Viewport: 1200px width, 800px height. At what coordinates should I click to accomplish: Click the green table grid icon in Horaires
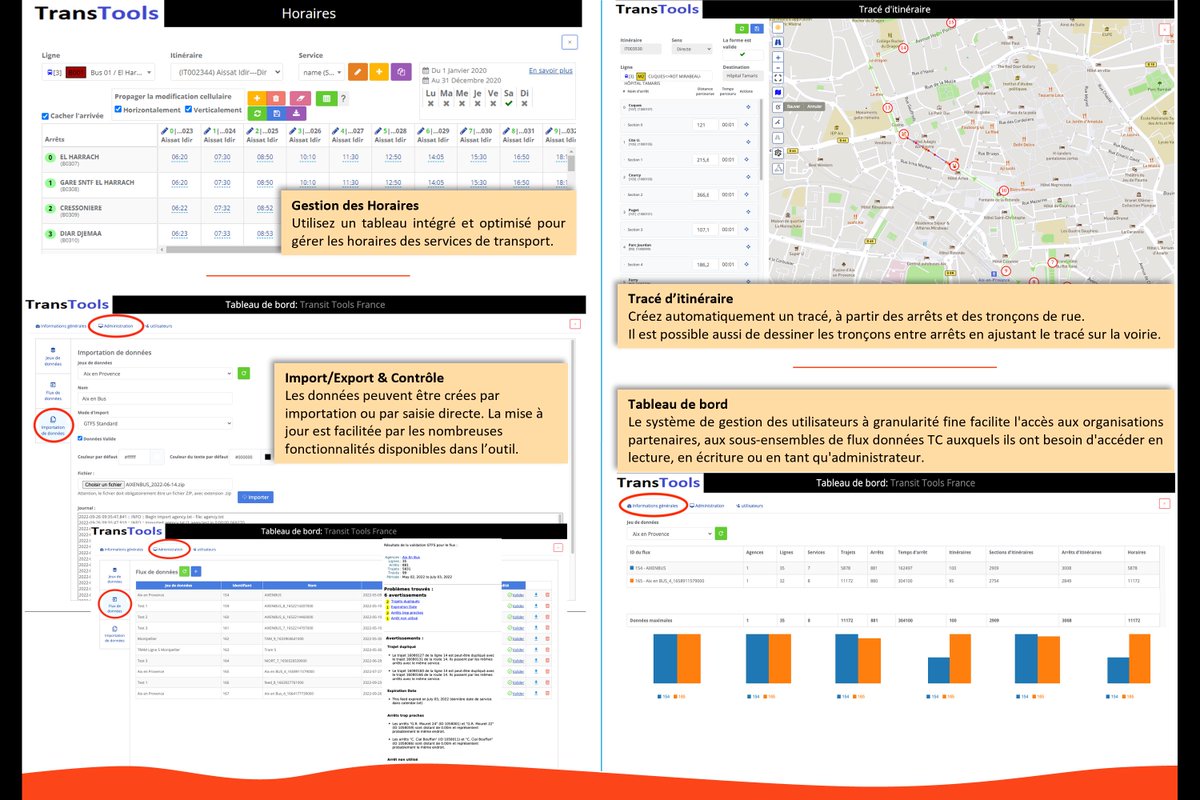click(x=326, y=98)
